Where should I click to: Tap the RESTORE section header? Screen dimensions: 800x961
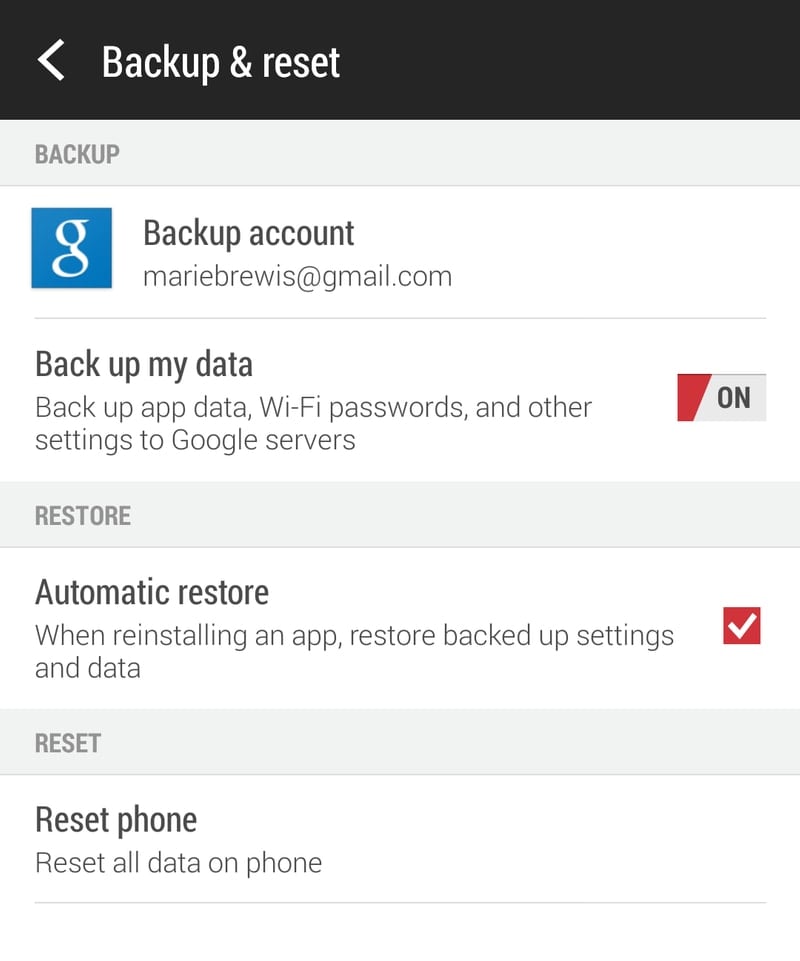[83, 516]
